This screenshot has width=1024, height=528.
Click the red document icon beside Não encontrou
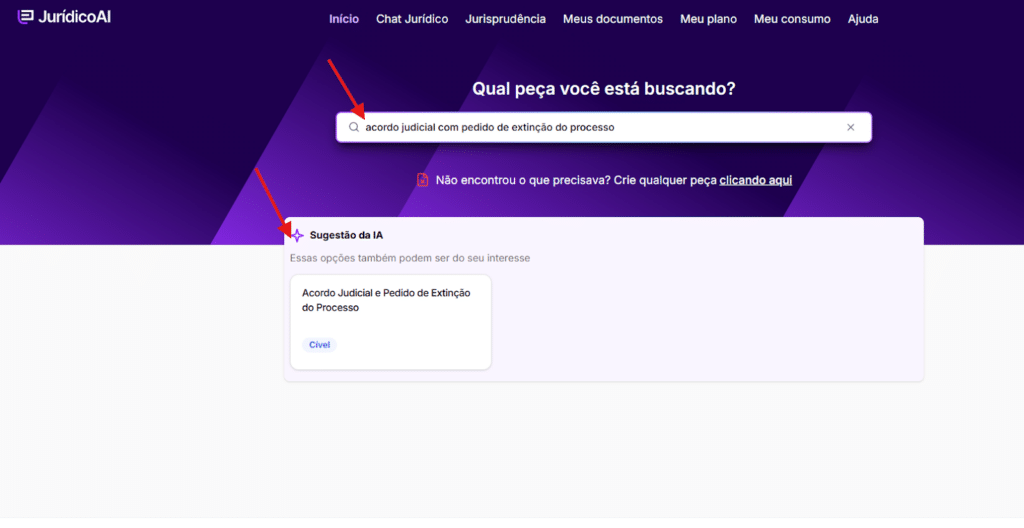423,180
